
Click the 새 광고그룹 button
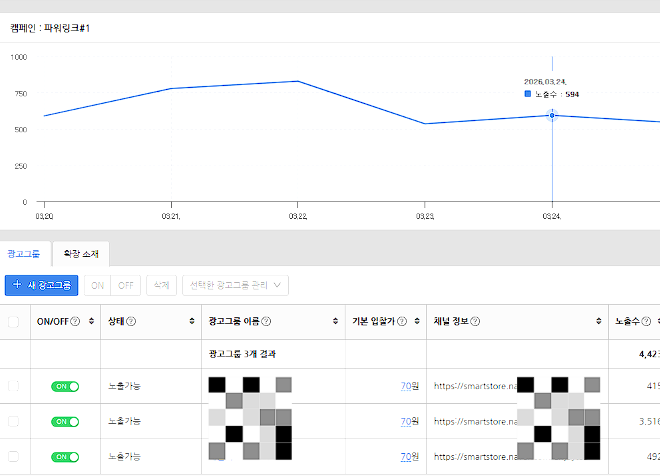click(x=41, y=285)
